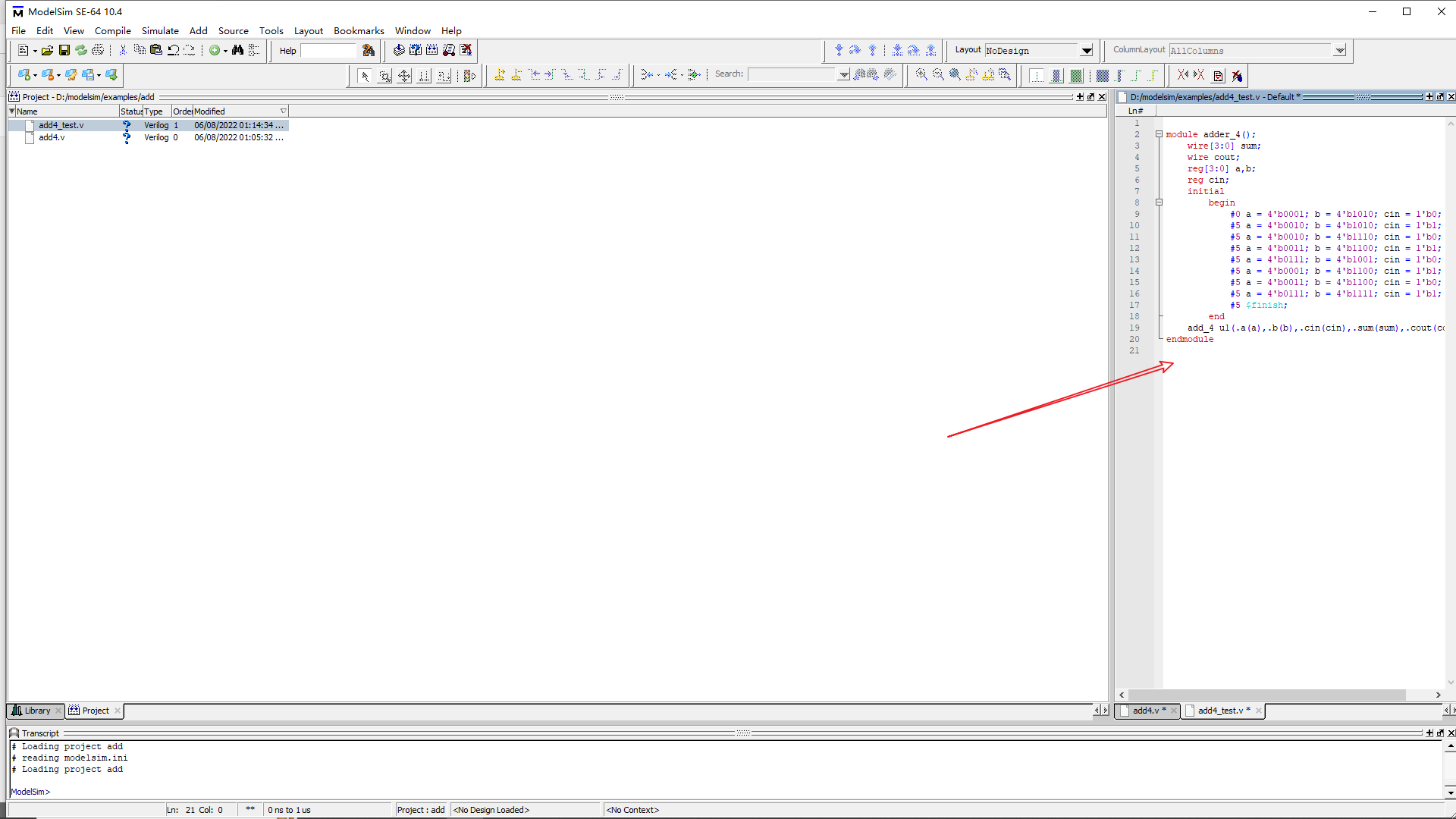Close the Library tab
The width and height of the screenshot is (1456, 819).
tap(58, 711)
